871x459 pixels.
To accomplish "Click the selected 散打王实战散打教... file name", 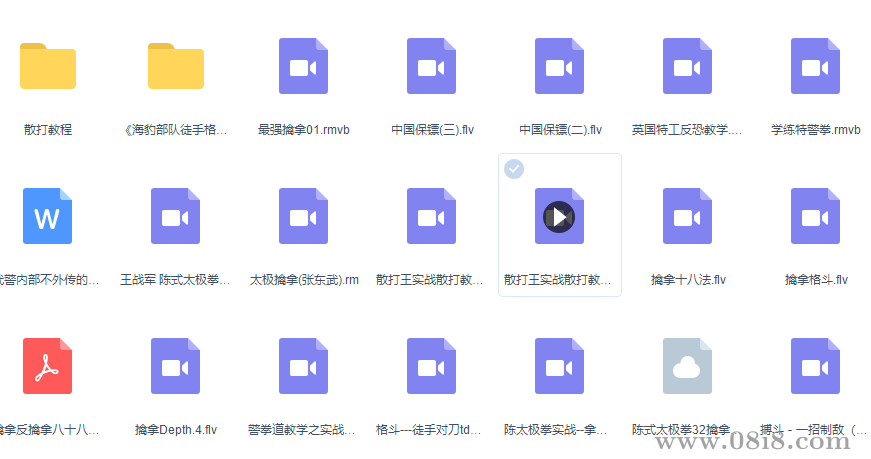I will (557, 280).
